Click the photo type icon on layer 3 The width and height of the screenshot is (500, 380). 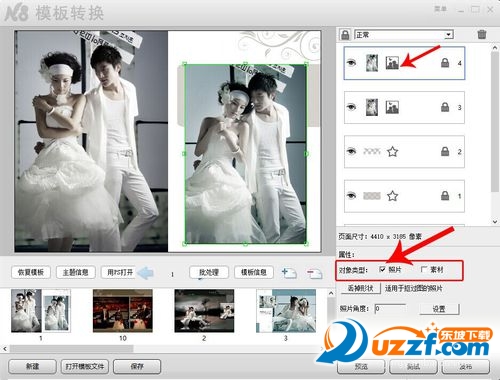click(392, 107)
